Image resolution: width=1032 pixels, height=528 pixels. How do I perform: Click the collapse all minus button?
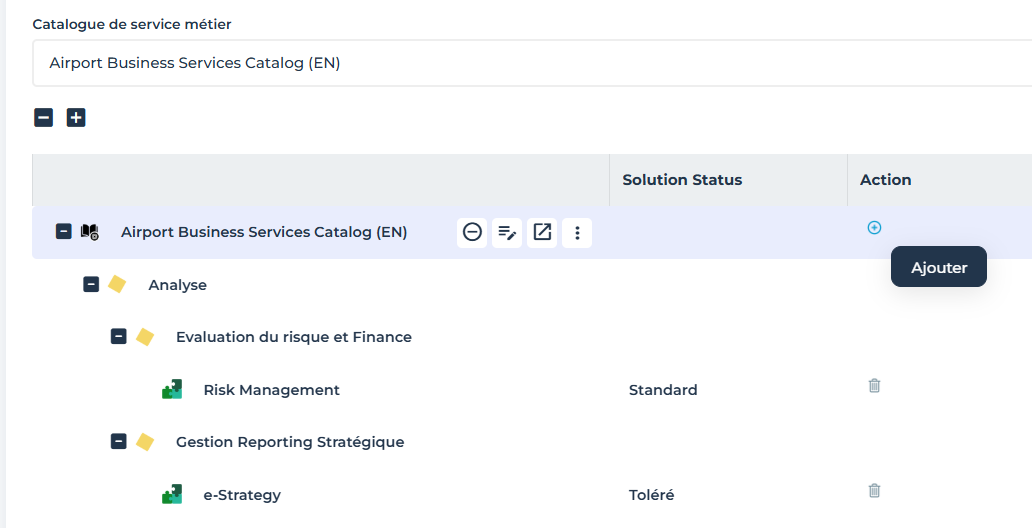(44, 118)
